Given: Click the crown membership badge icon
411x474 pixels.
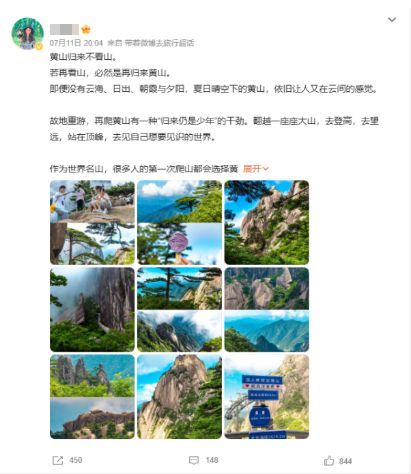Looking at the screenshot, I should click(86, 30).
